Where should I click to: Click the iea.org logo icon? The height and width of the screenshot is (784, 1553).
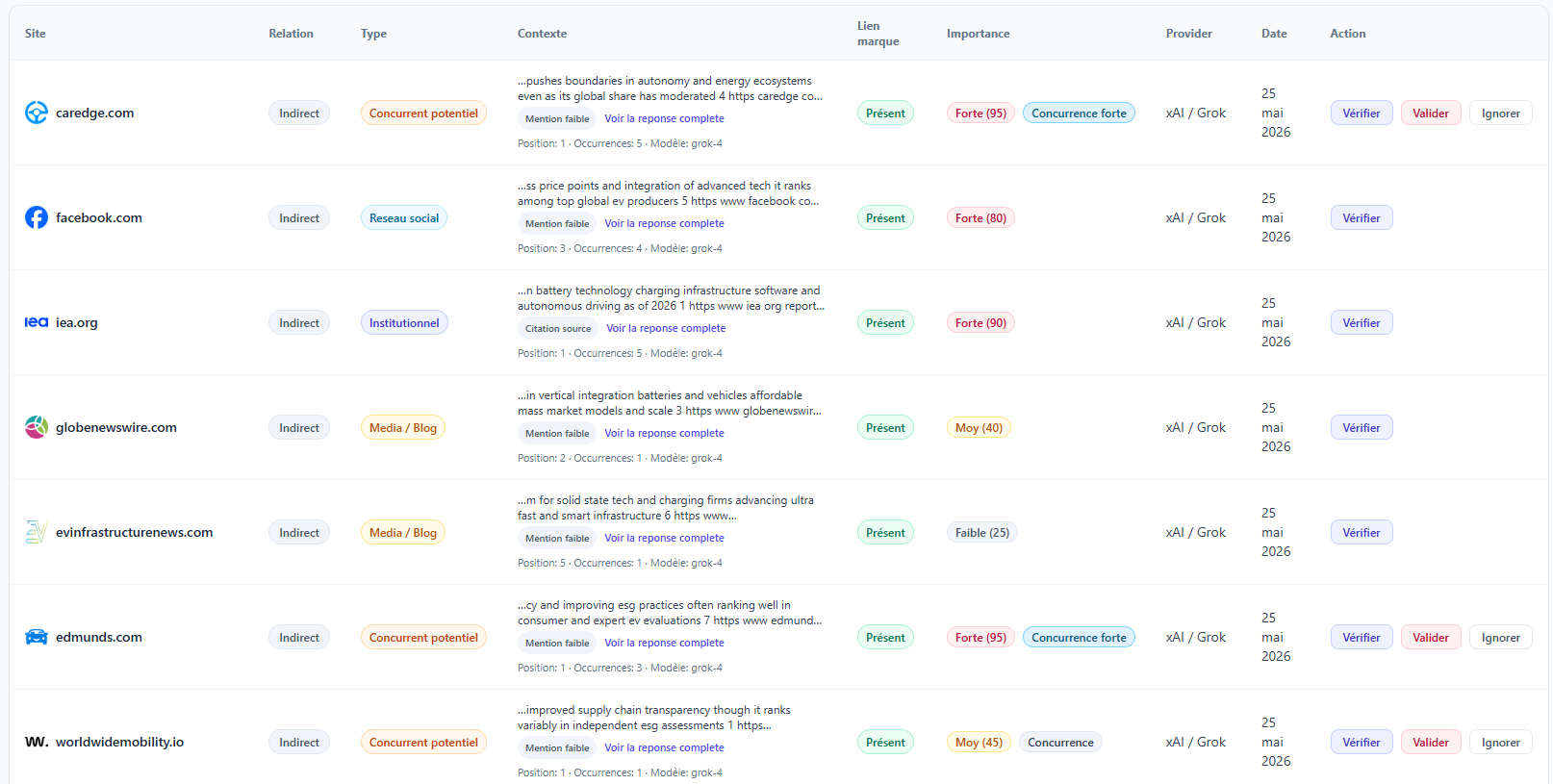37,322
